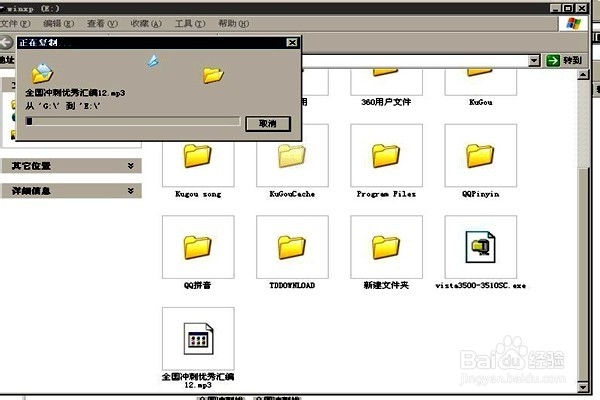600x400 pixels.
Task: Click the copy progress bar
Action: (133, 121)
